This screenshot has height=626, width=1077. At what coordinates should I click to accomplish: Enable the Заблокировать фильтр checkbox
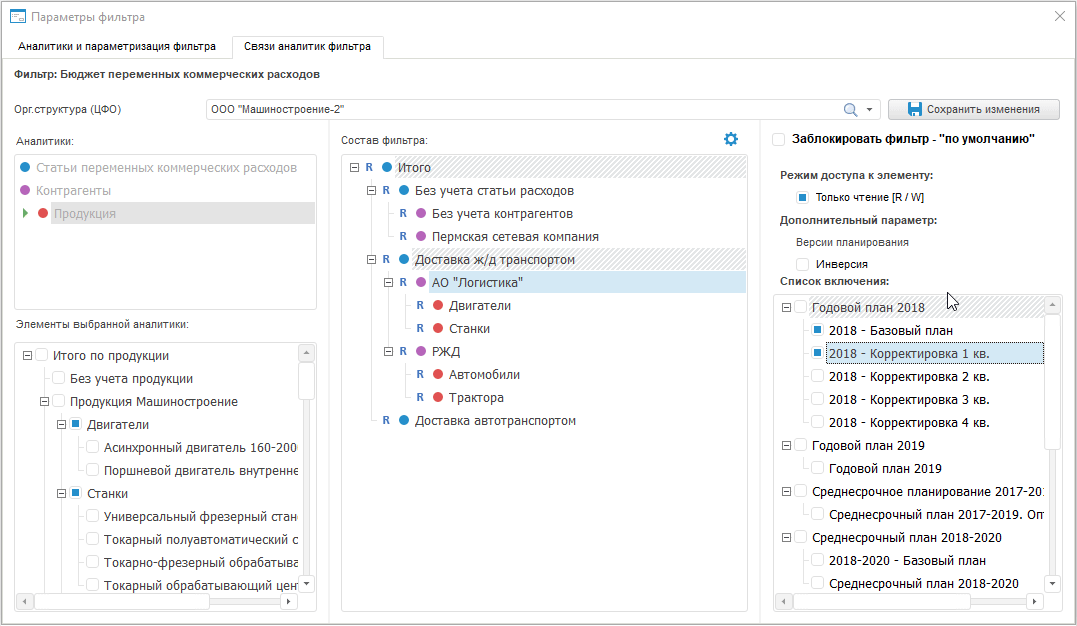tap(779, 140)
